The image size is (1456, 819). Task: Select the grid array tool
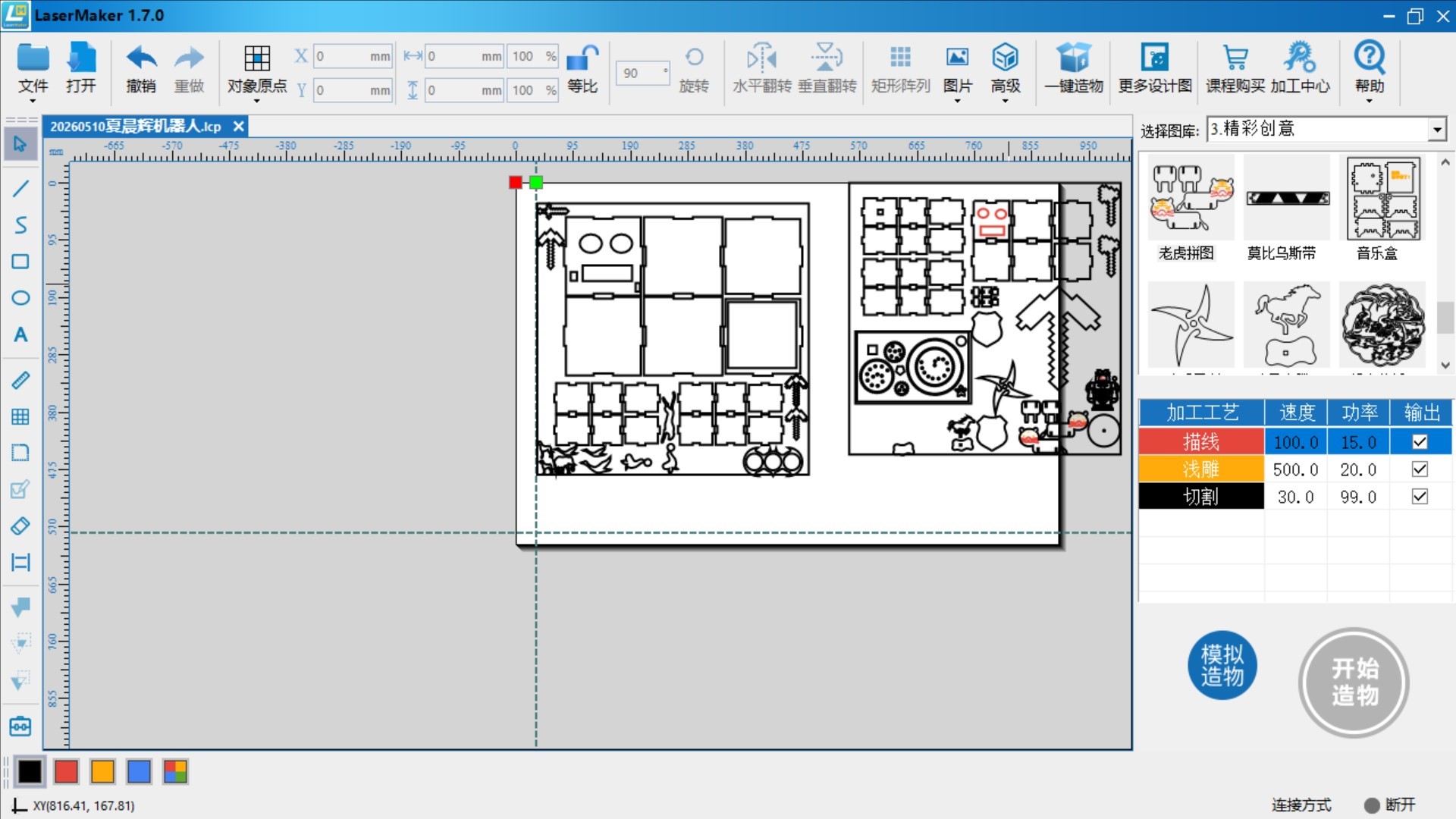click(x=20, y=416)
